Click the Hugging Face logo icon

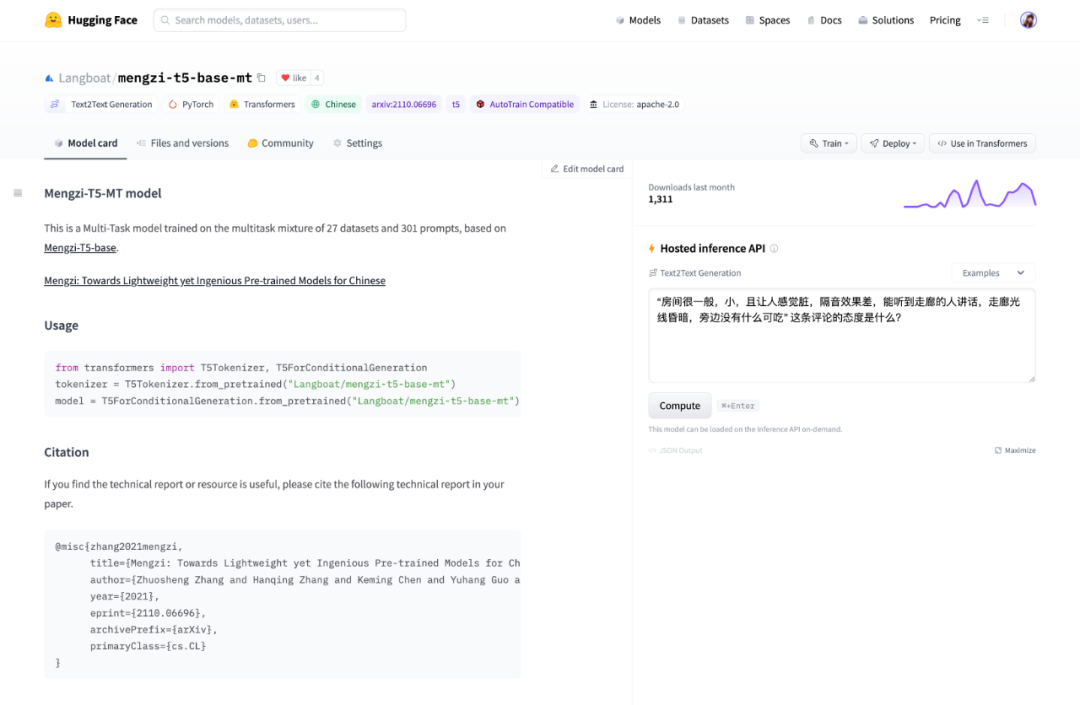[53, 20]
